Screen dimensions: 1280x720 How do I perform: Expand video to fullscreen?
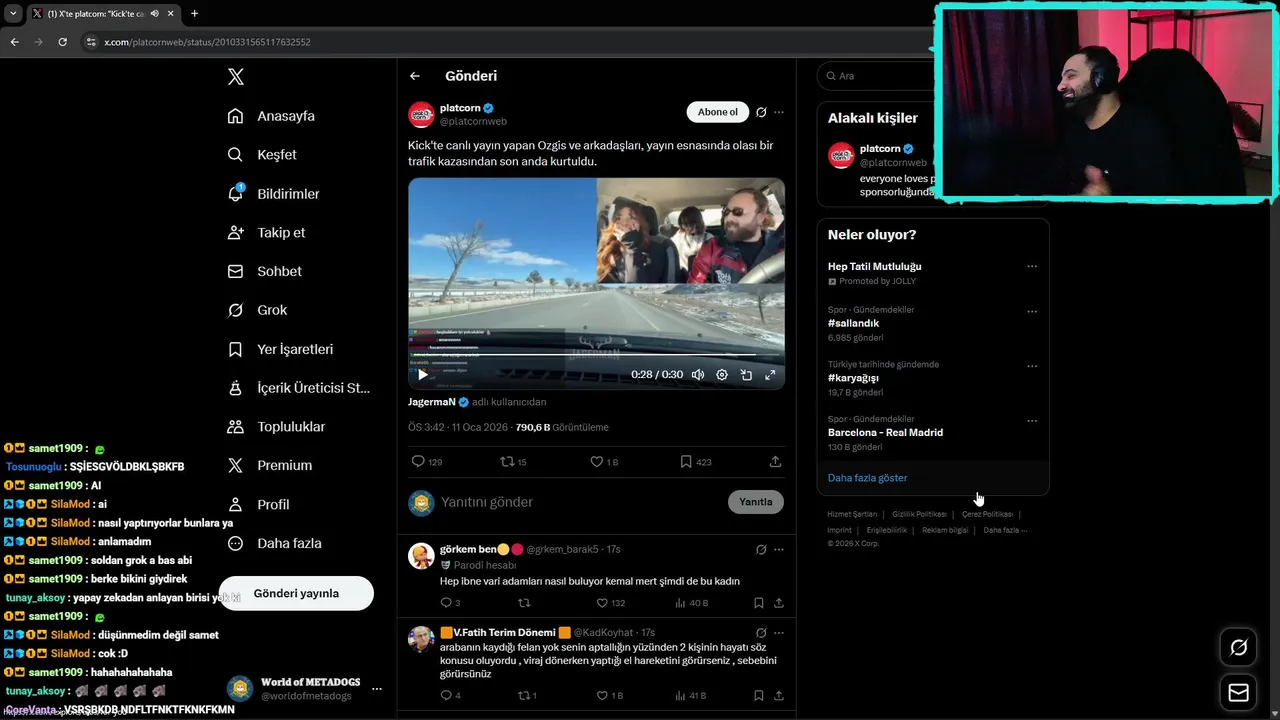point(770,375)
